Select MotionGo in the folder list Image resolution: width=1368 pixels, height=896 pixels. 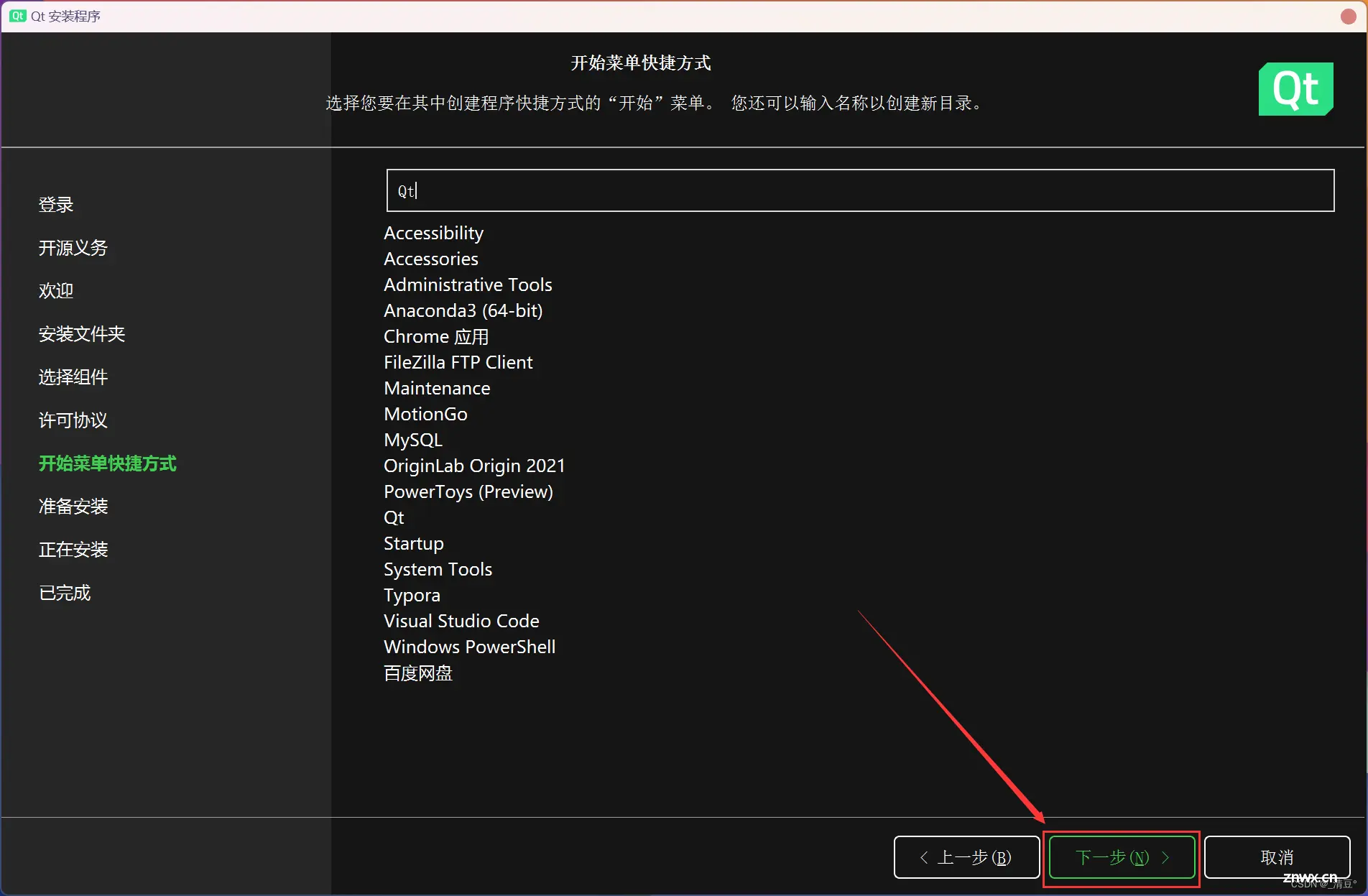(x=425, y=414)
